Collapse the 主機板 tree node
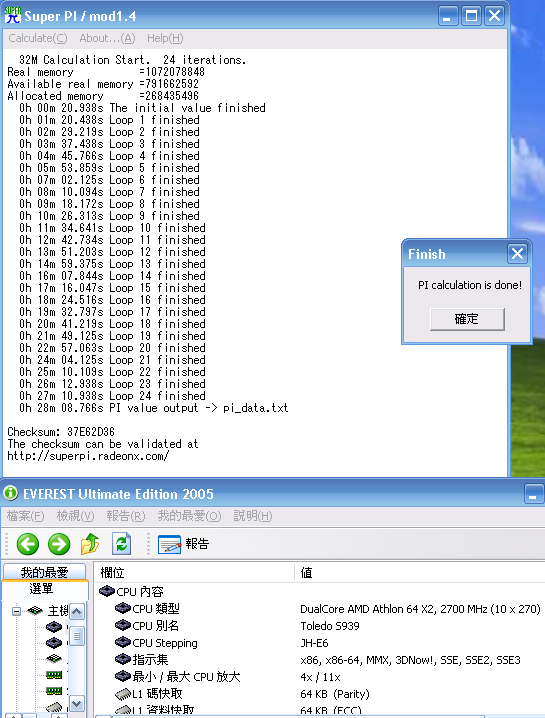545x718 pixels. point(16,611)
